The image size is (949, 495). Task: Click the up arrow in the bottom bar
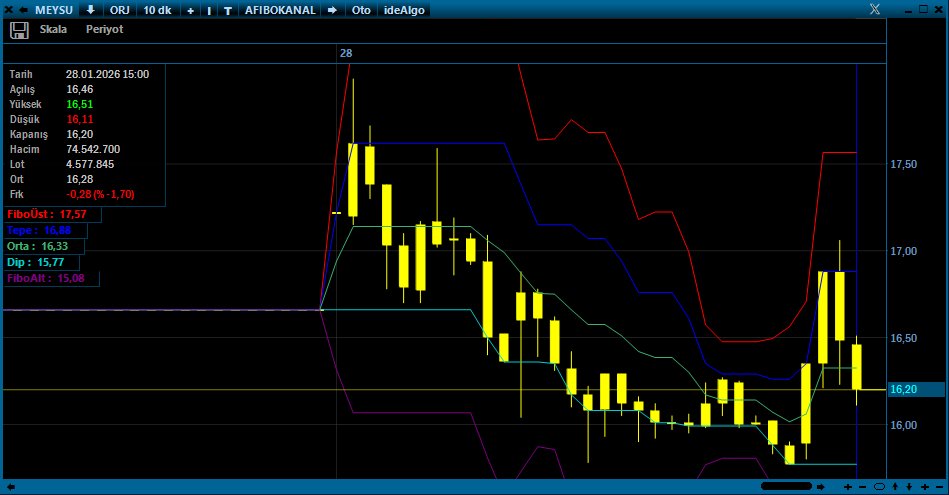[895, 487]
